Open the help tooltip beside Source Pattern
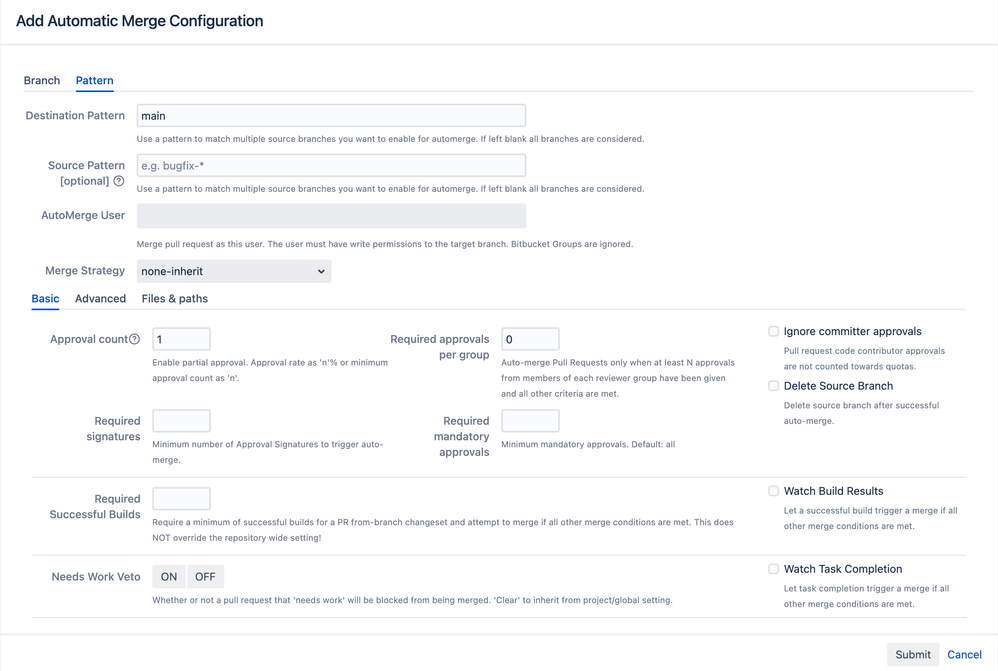Screen dimensions: 998x671 [x=119, y=181]
